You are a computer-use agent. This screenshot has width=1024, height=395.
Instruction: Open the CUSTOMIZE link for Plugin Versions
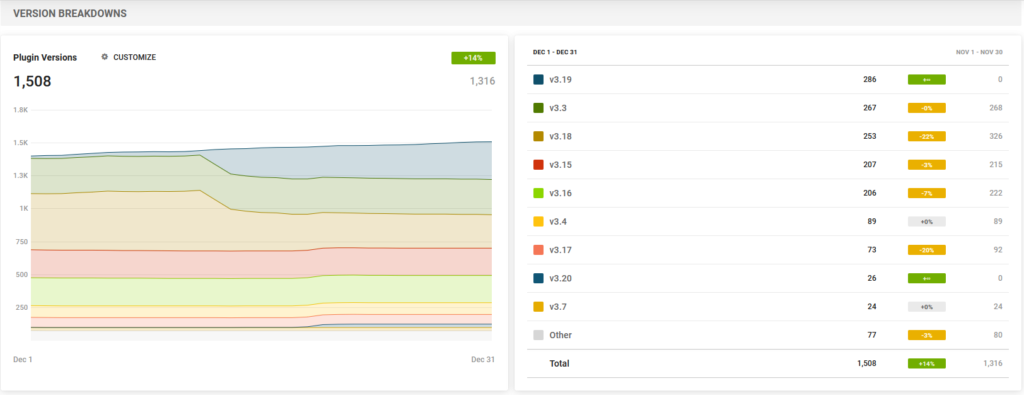pos(135,57)
